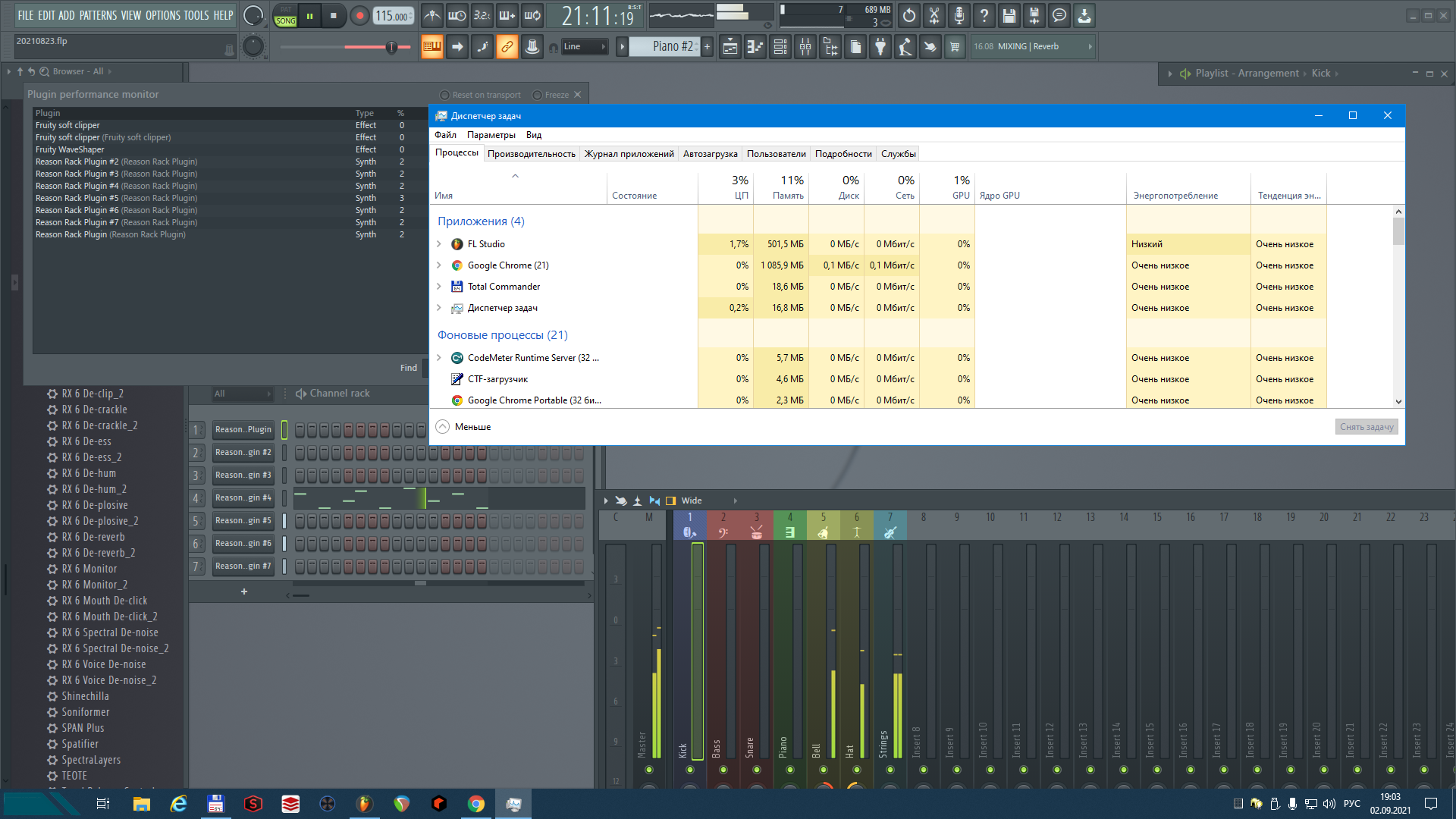Expand the Google Chrome process group
1456x819 pixels.
click(439, 265)
